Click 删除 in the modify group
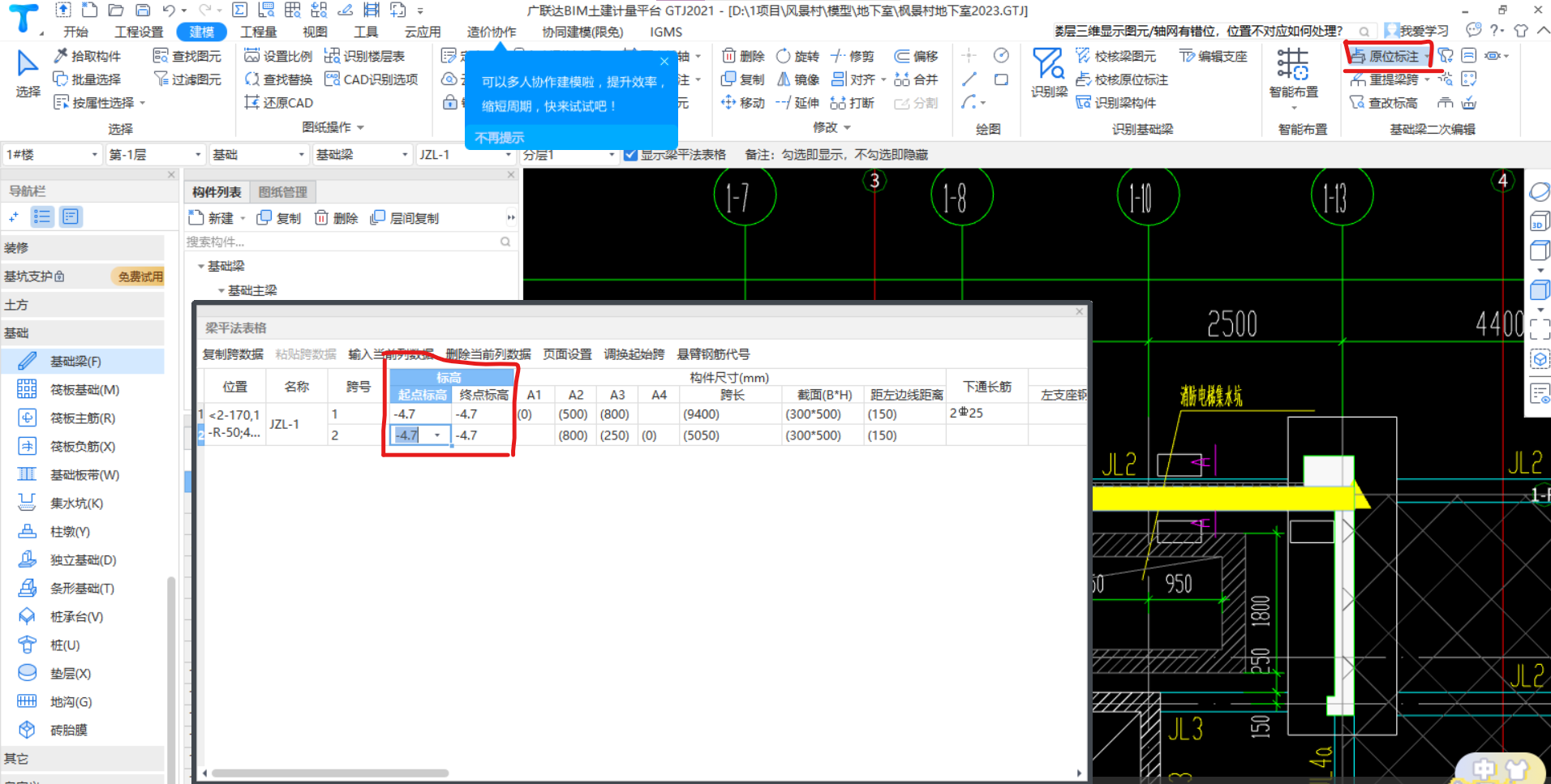Screen dimensions: 1551x784 743,56
